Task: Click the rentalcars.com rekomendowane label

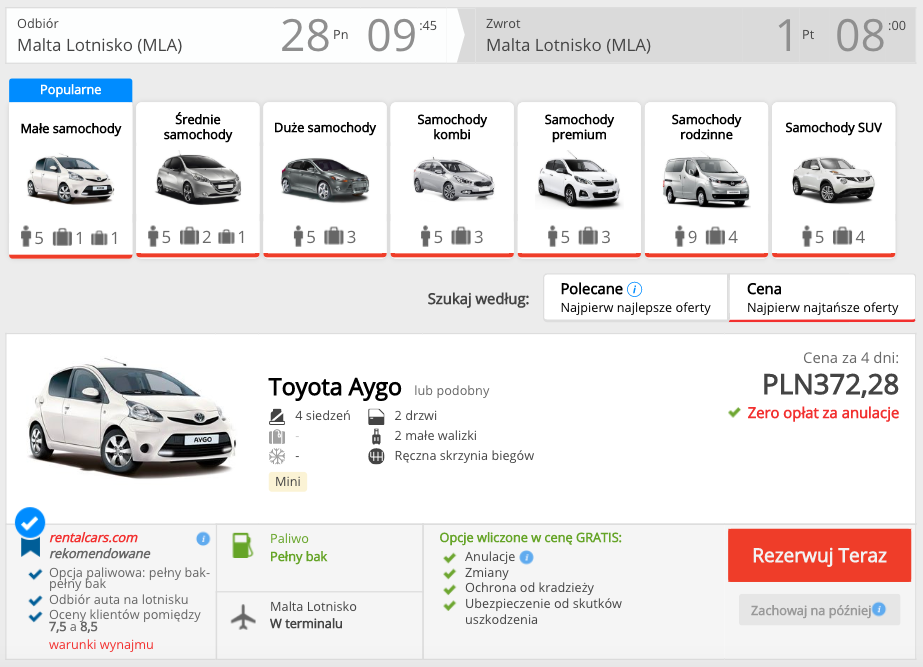Action: point(99,546)
